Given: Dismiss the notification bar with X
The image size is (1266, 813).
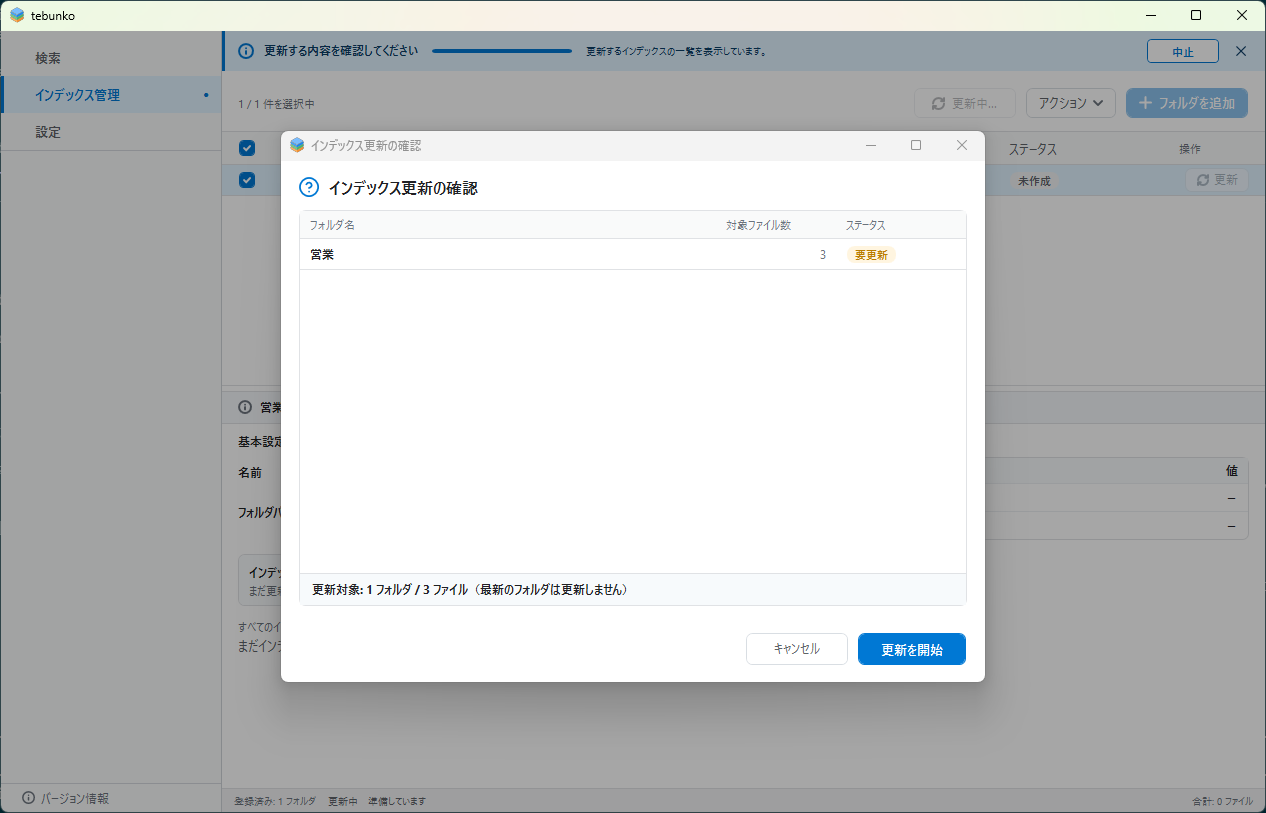Looking at the screenshot, I should [1241, 51].
